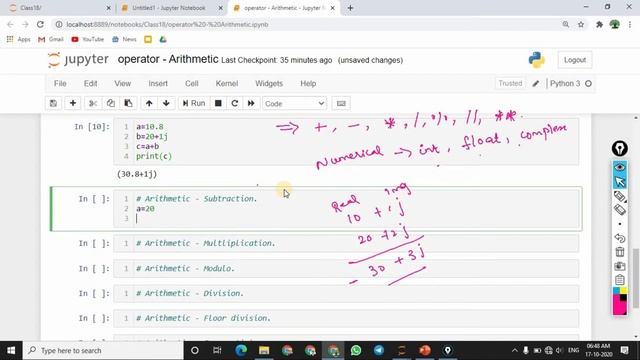Click the pencil edit icon beside Trusted

pos(536,83)
